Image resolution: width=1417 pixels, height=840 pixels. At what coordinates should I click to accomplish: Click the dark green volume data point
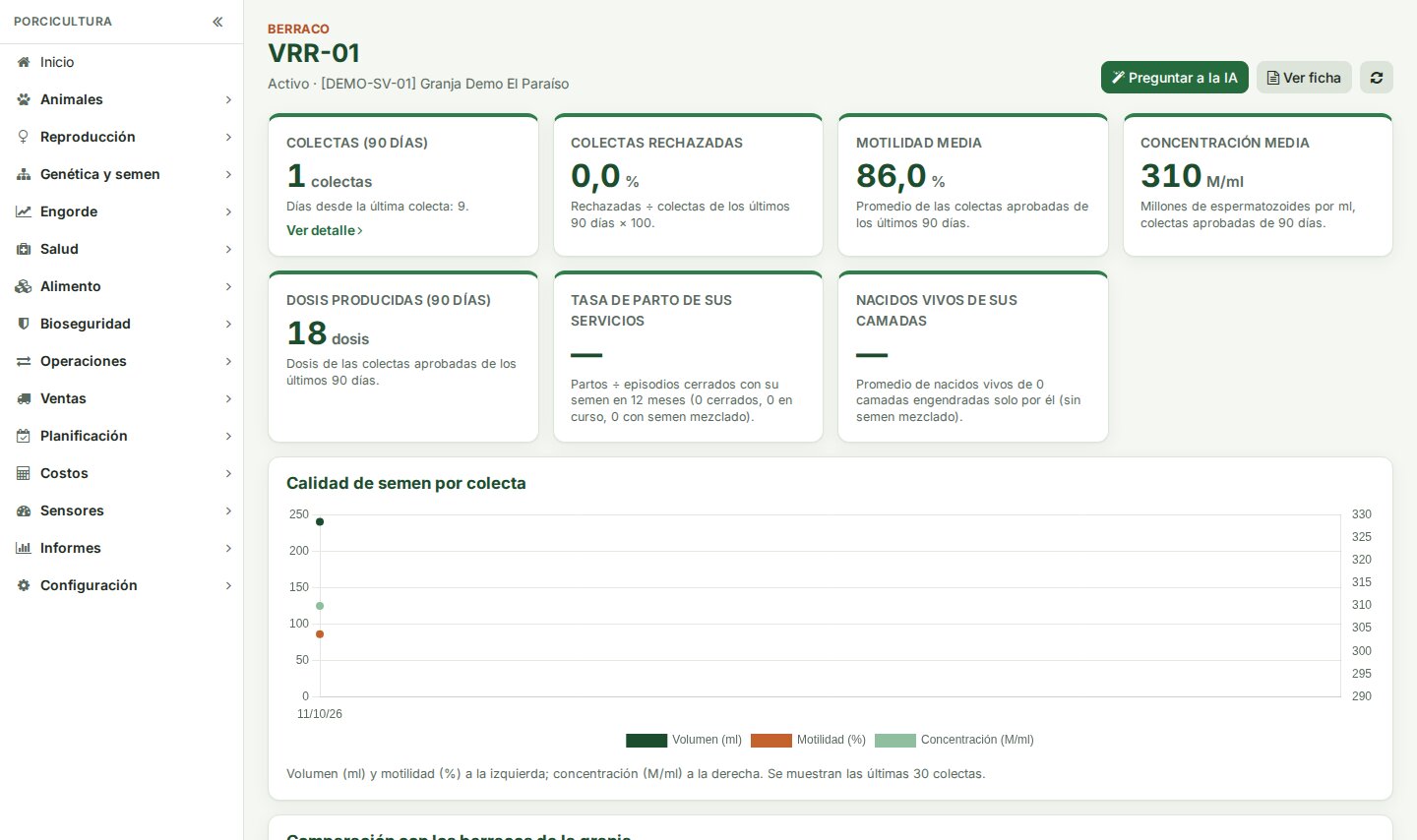[320, 521]
